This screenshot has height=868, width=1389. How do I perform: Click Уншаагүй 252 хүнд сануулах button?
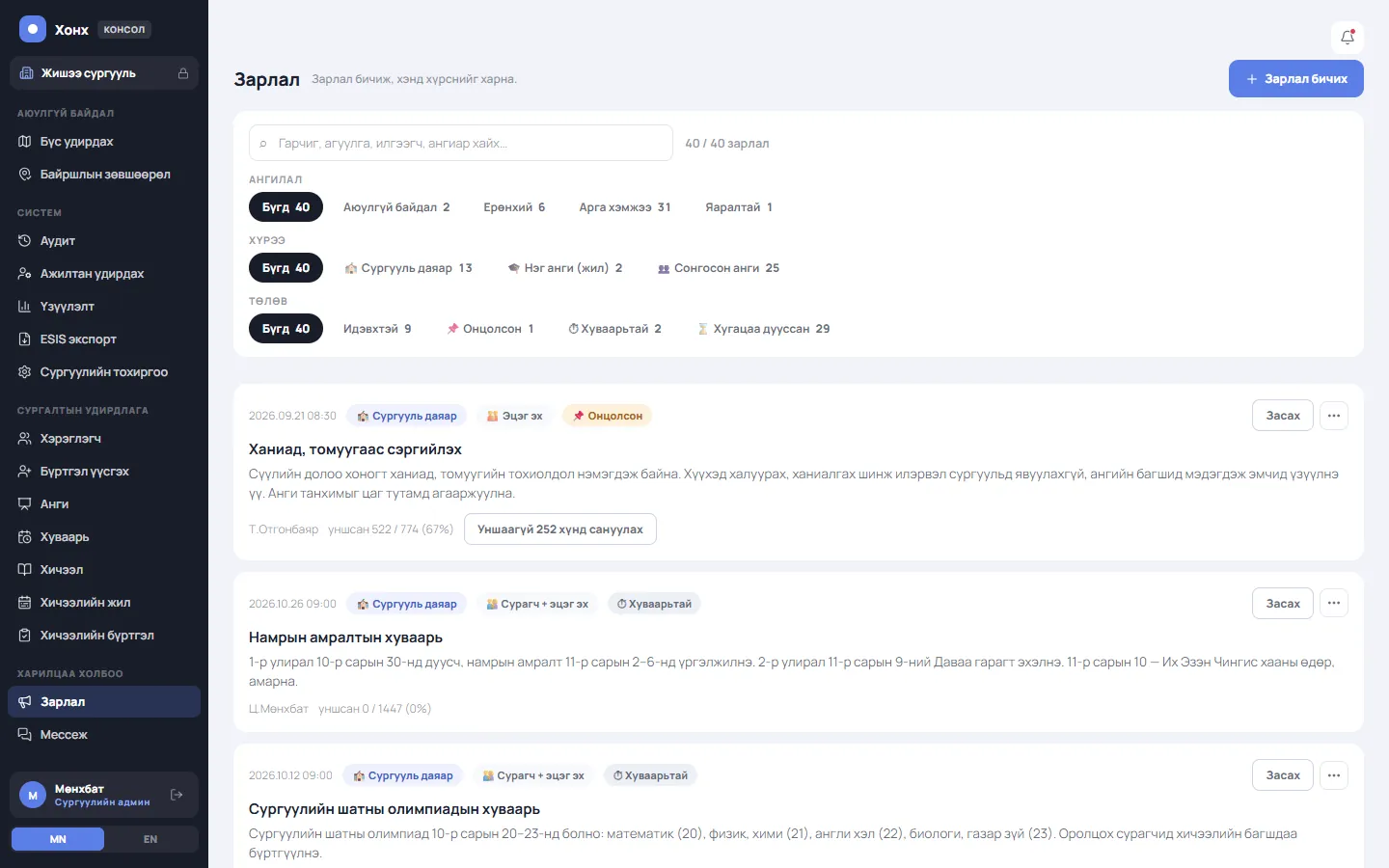click(560, 529)
